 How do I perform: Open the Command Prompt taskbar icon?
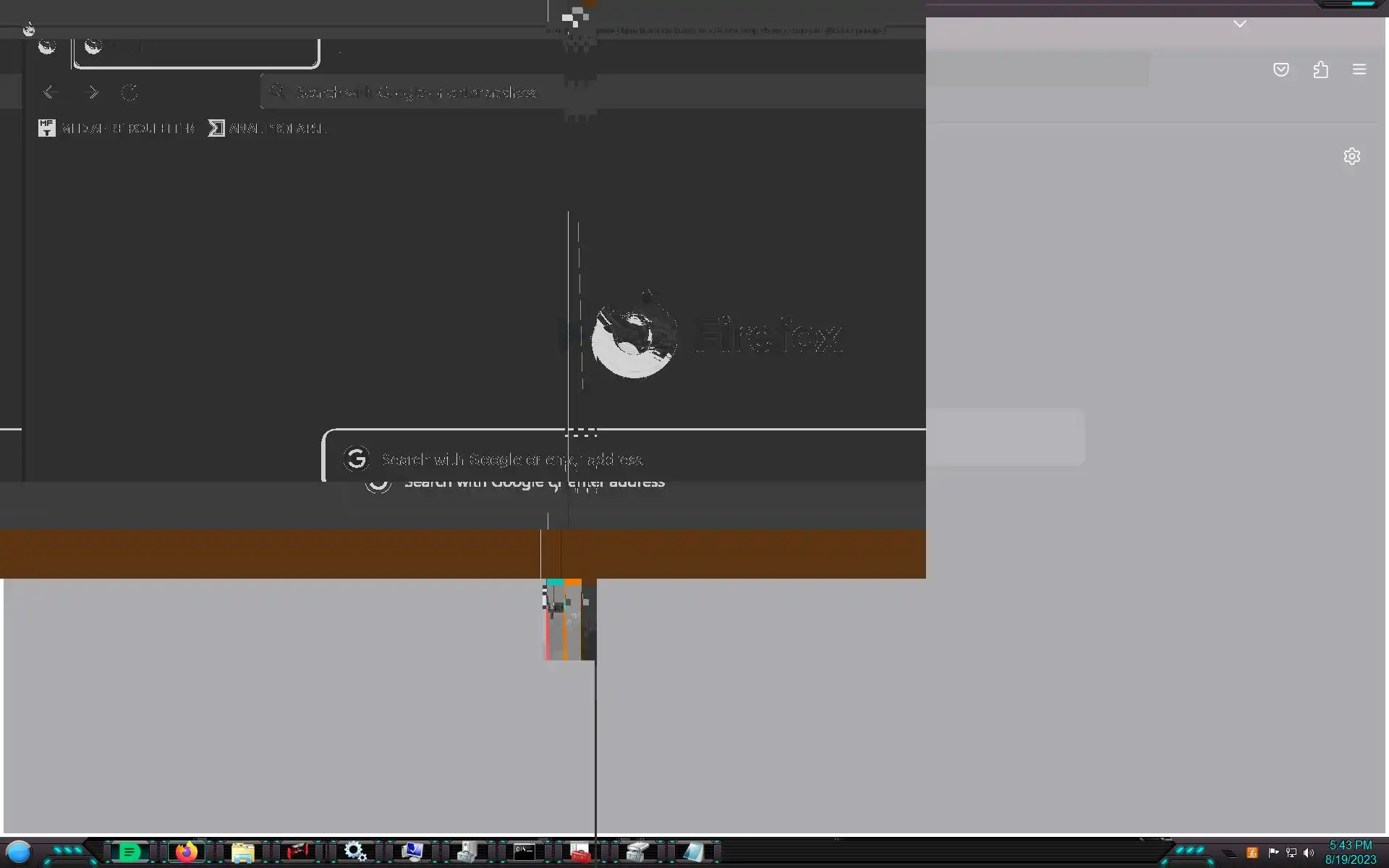click(x=524, y=852)
